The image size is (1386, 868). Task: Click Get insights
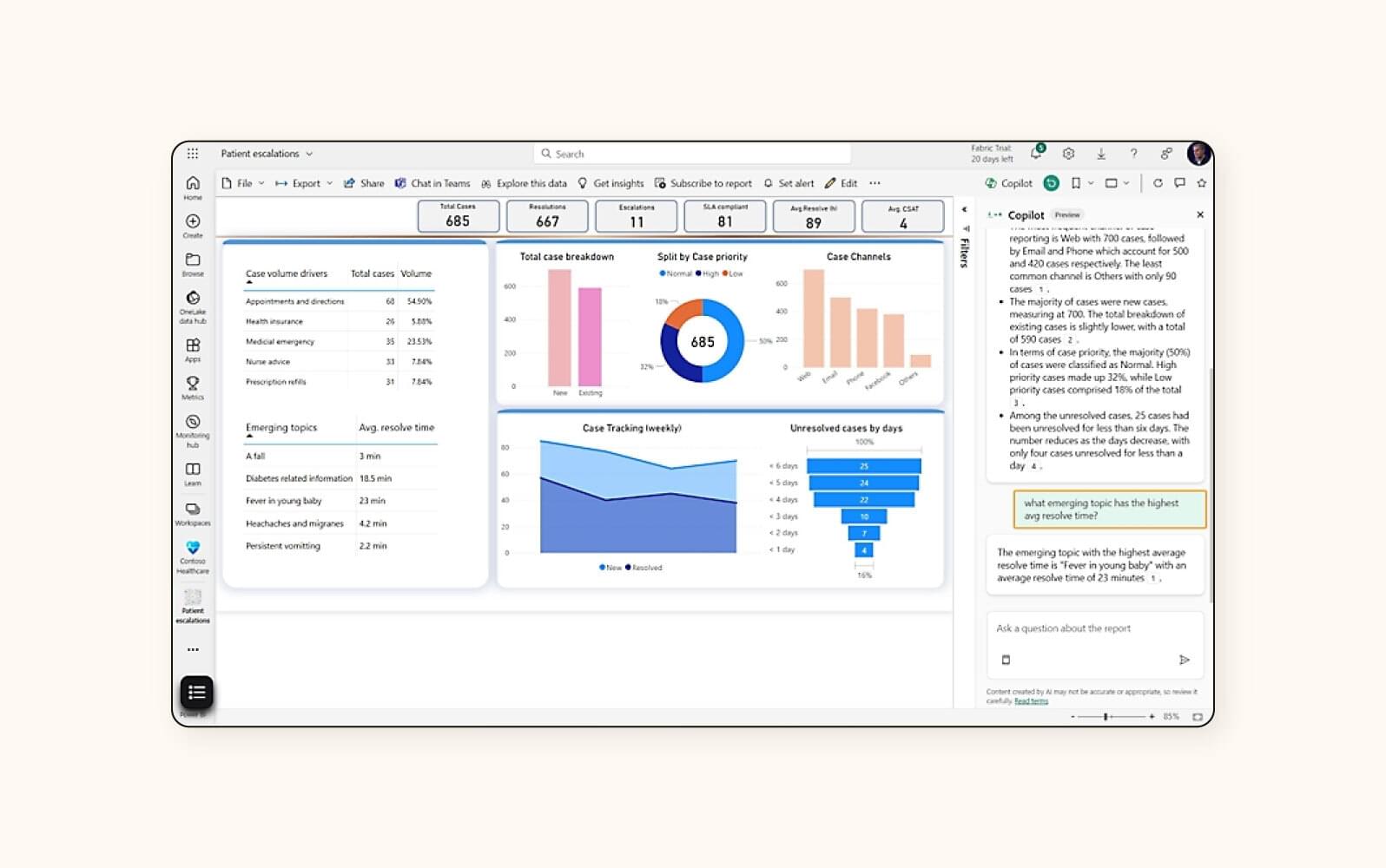(x=610, y=183)
